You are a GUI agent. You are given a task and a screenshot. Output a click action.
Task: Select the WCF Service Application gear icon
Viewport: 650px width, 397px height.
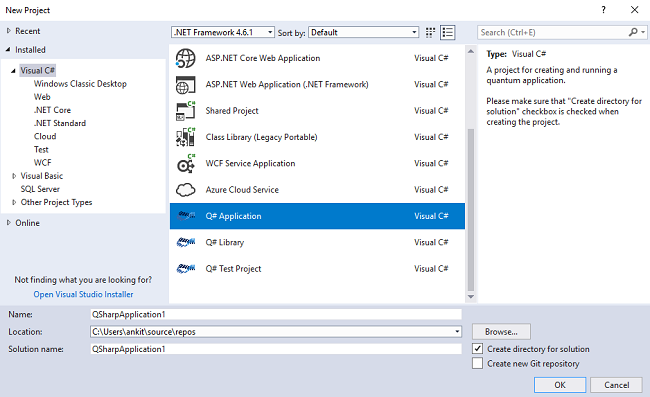pos(185,163)
